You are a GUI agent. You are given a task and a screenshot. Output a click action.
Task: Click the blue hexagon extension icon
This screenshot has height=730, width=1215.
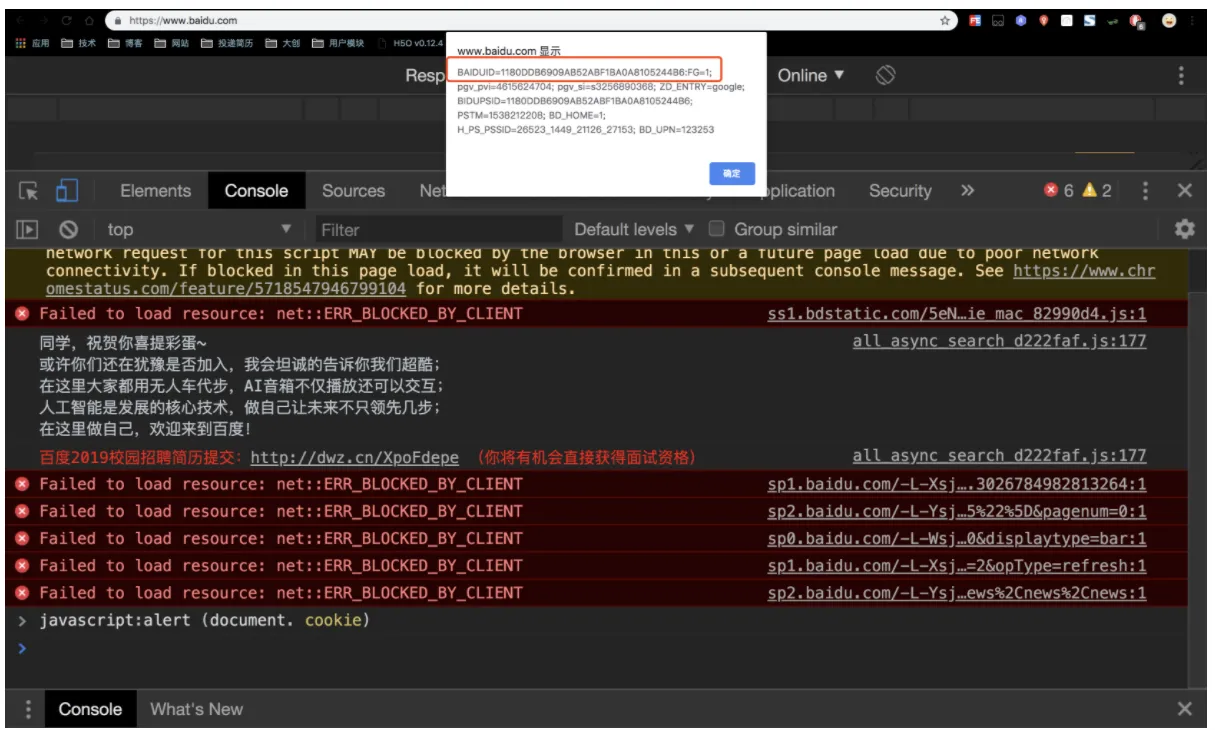point(1021,20)
